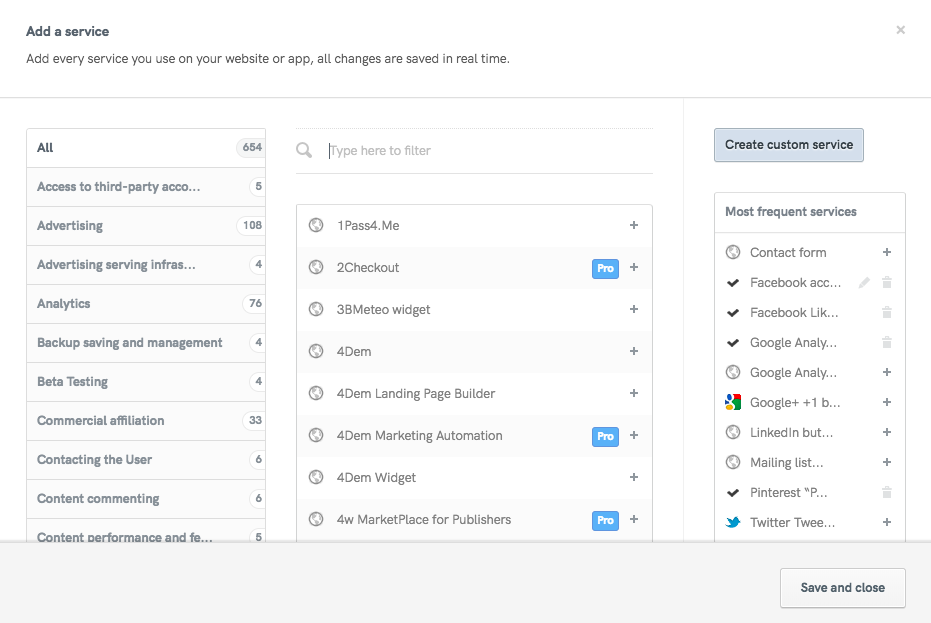Add the 3BMeteo widget with its plus icon
The image size is (931, 623).
click(x=634, y=310)
